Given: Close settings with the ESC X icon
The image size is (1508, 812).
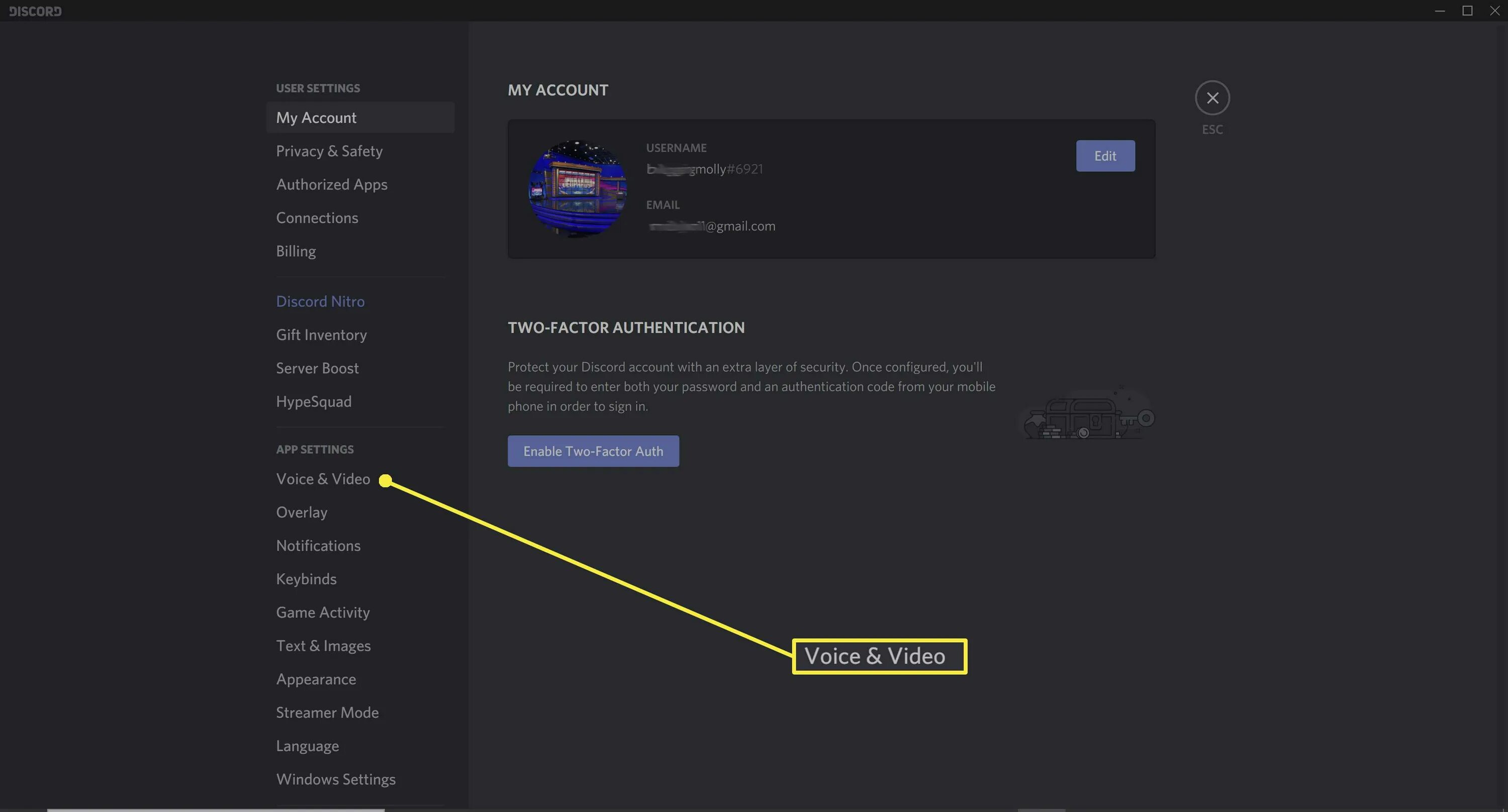Looking at the screenshot, I should (x=1212, y=97).
